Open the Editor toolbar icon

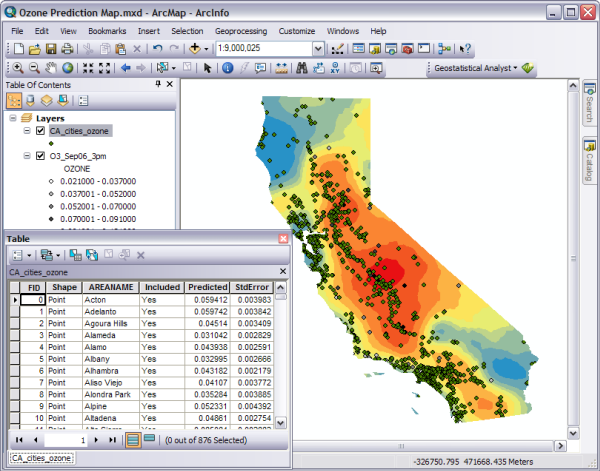[337, 49]
